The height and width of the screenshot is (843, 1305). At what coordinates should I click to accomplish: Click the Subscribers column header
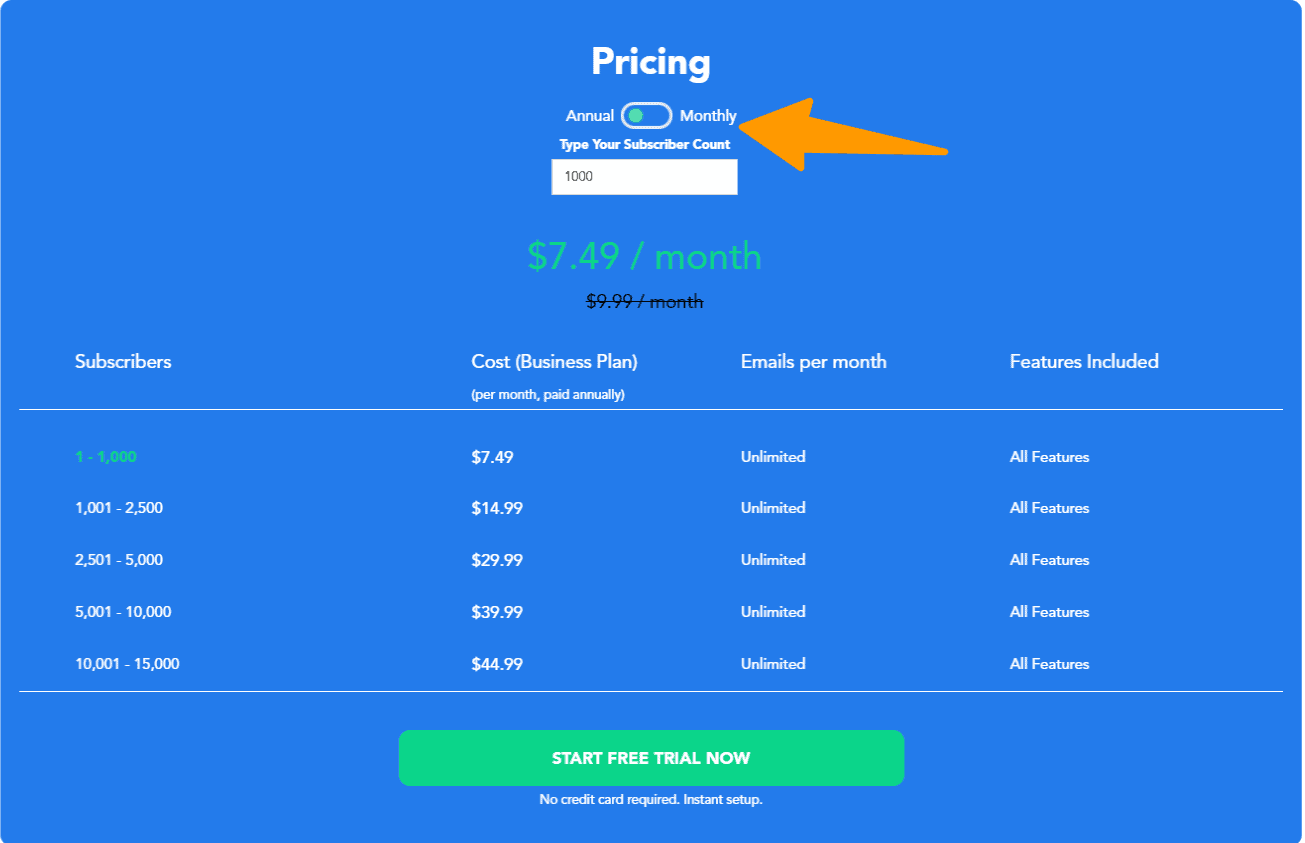(123, 362)
